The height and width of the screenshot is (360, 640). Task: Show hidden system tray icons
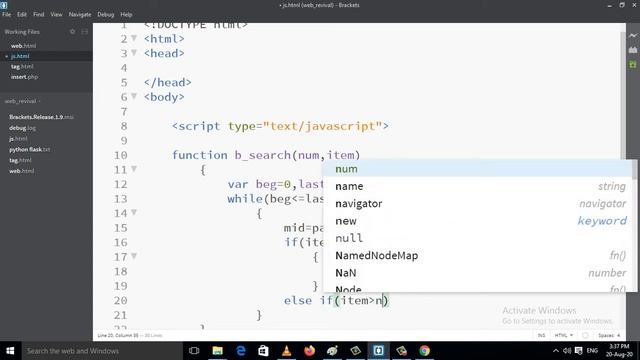tap(556, 351)
